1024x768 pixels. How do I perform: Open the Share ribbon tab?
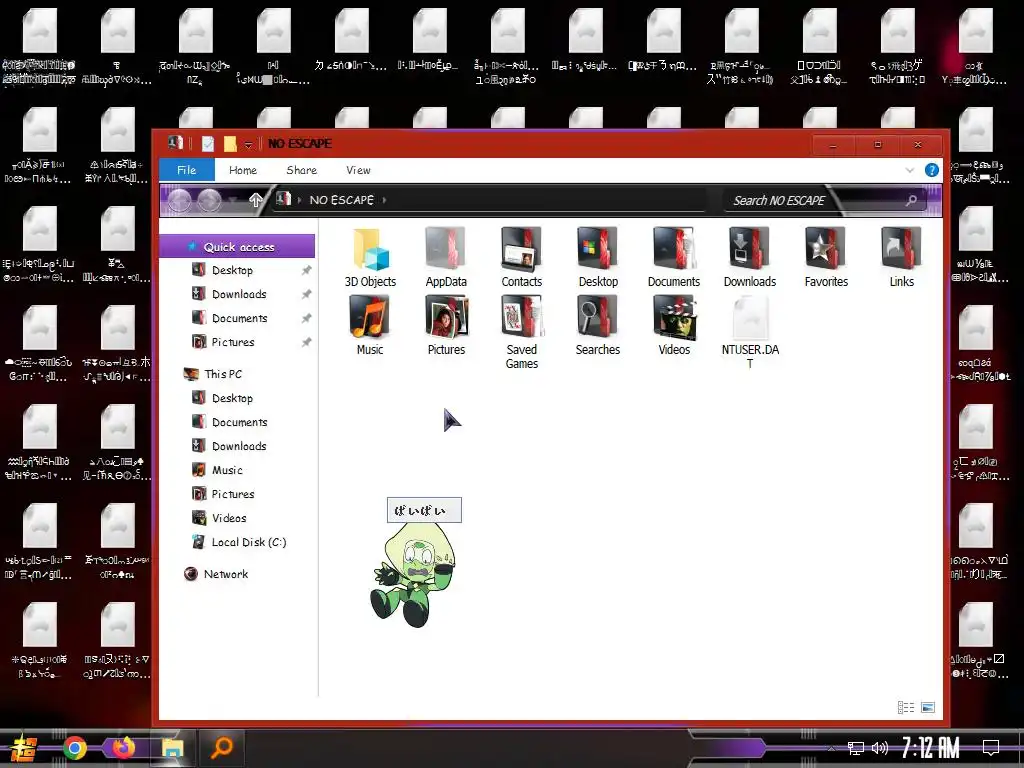302,170
